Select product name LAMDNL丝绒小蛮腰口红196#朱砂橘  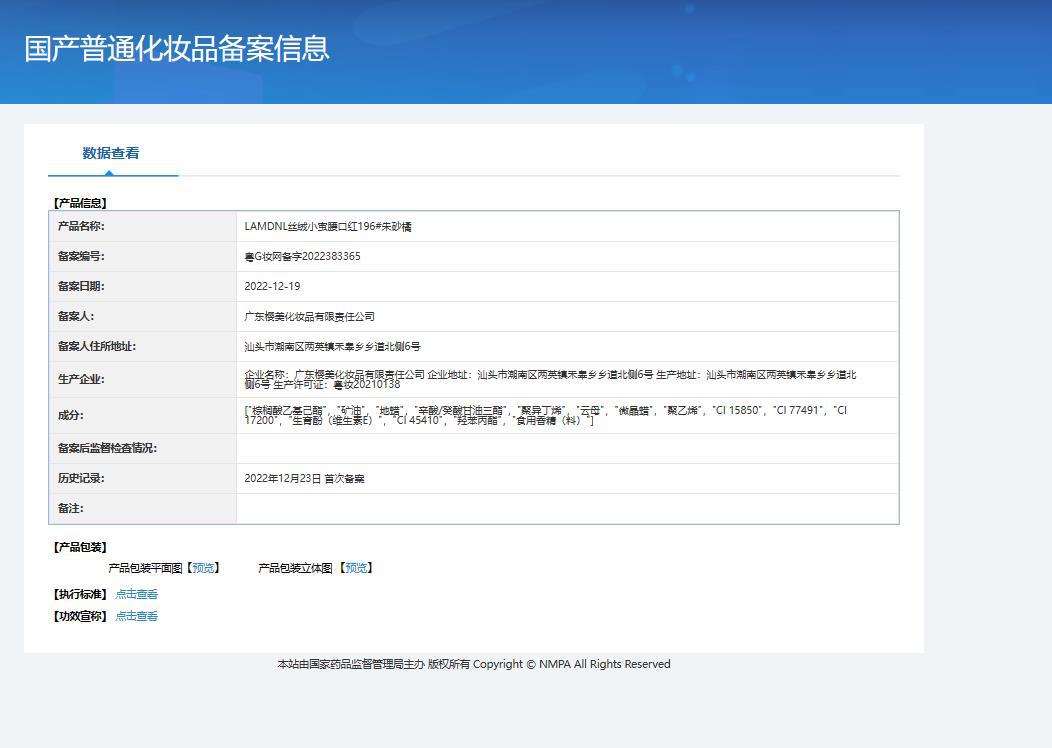click(x=328, y=227)
